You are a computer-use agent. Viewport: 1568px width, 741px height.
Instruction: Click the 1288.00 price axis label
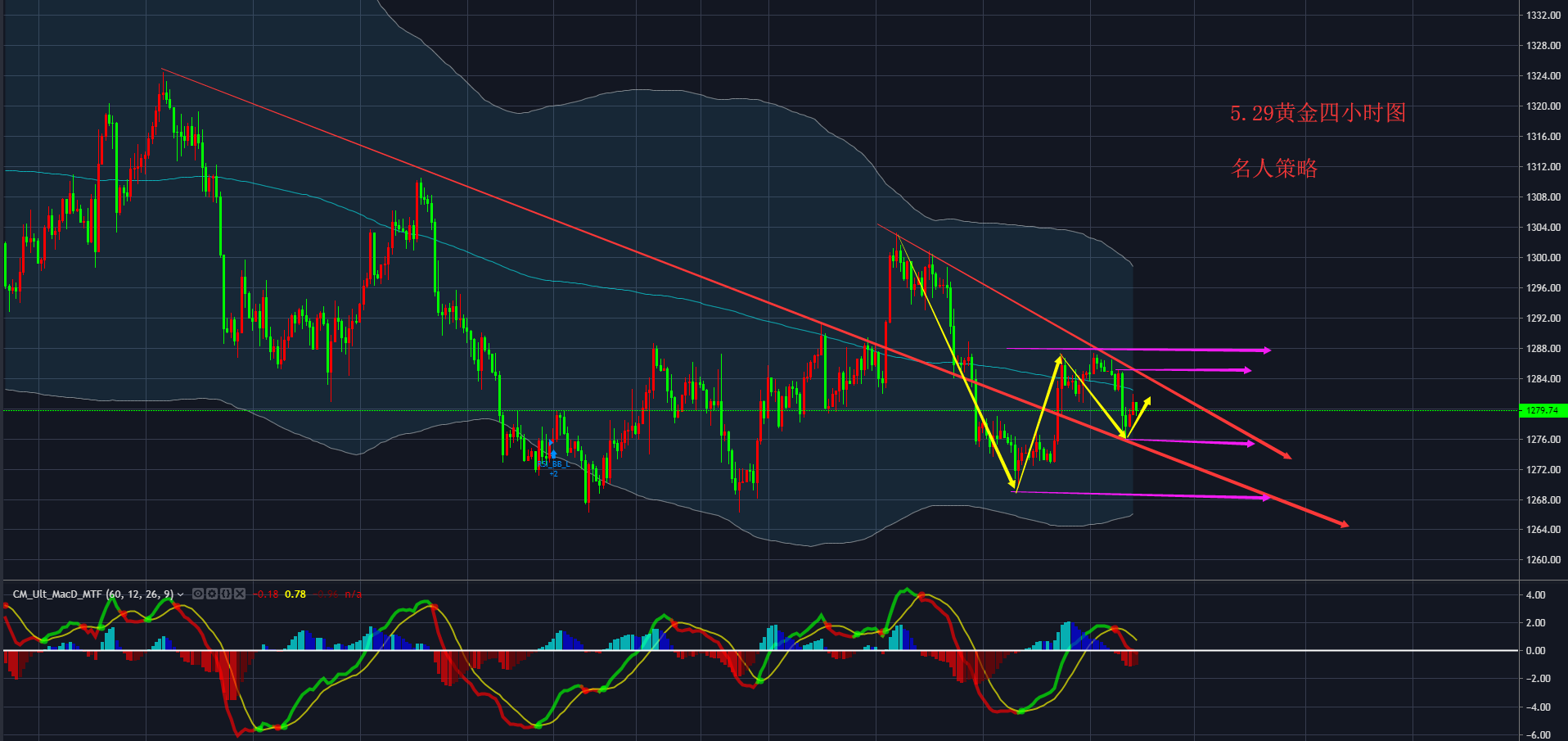pyautogui.click(x=1543, y=348)
